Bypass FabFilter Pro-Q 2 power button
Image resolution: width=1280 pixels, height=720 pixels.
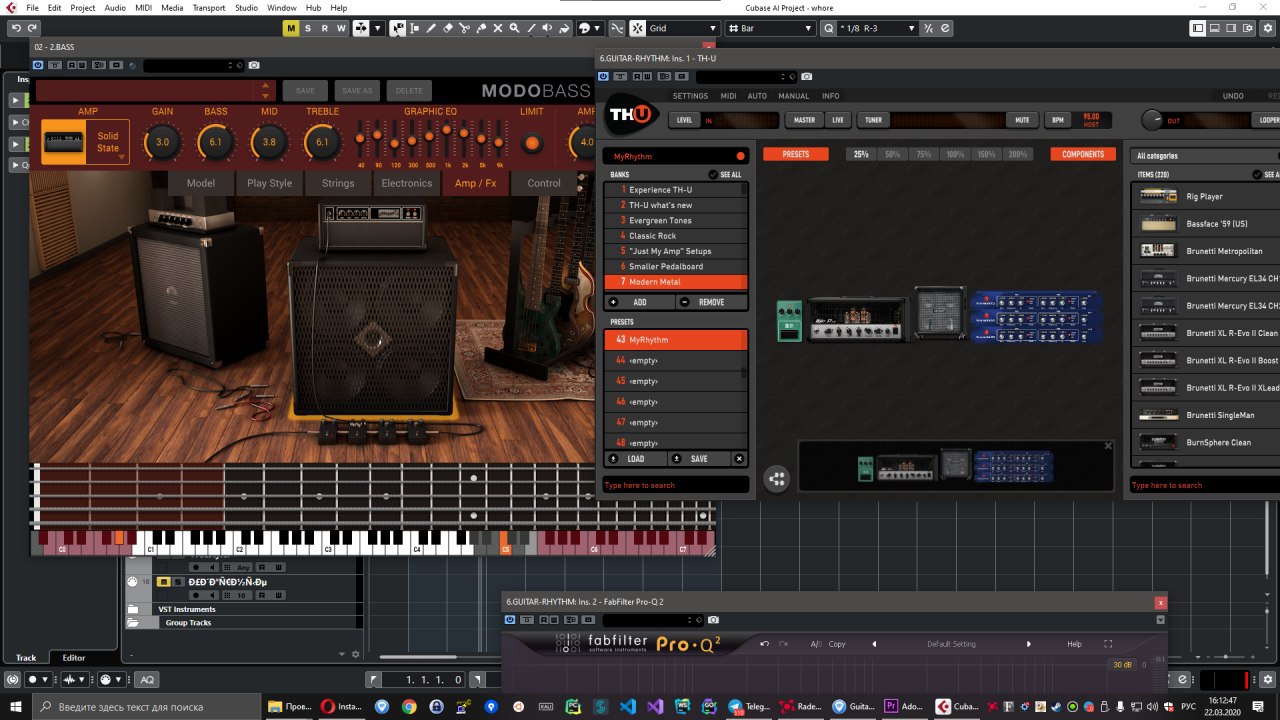point(510,620)
